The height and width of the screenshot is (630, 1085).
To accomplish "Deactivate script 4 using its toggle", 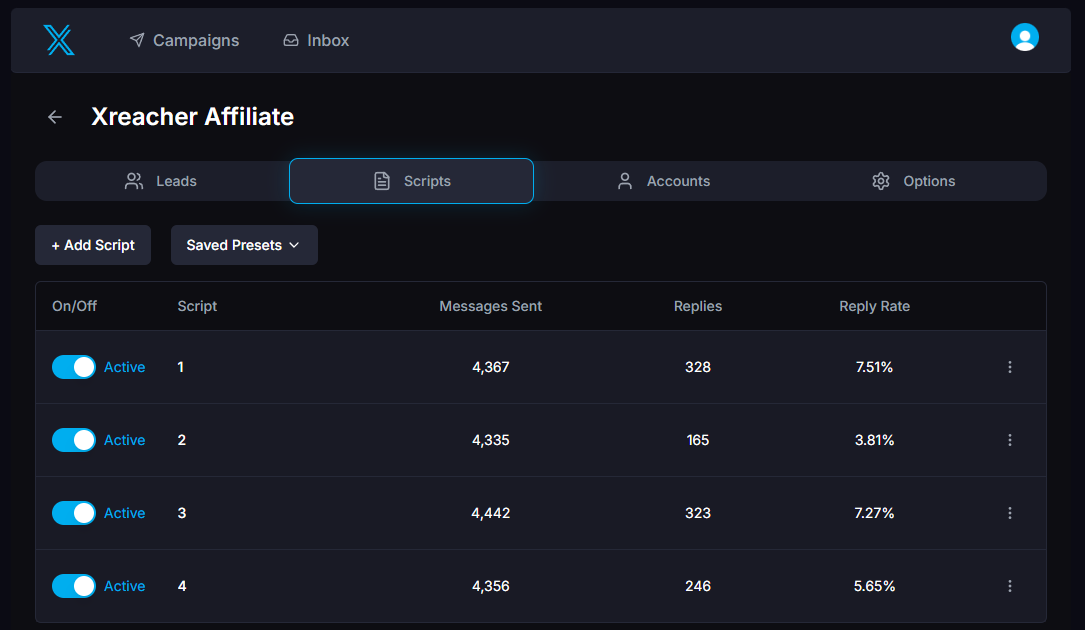I will [x=74, y=586].
